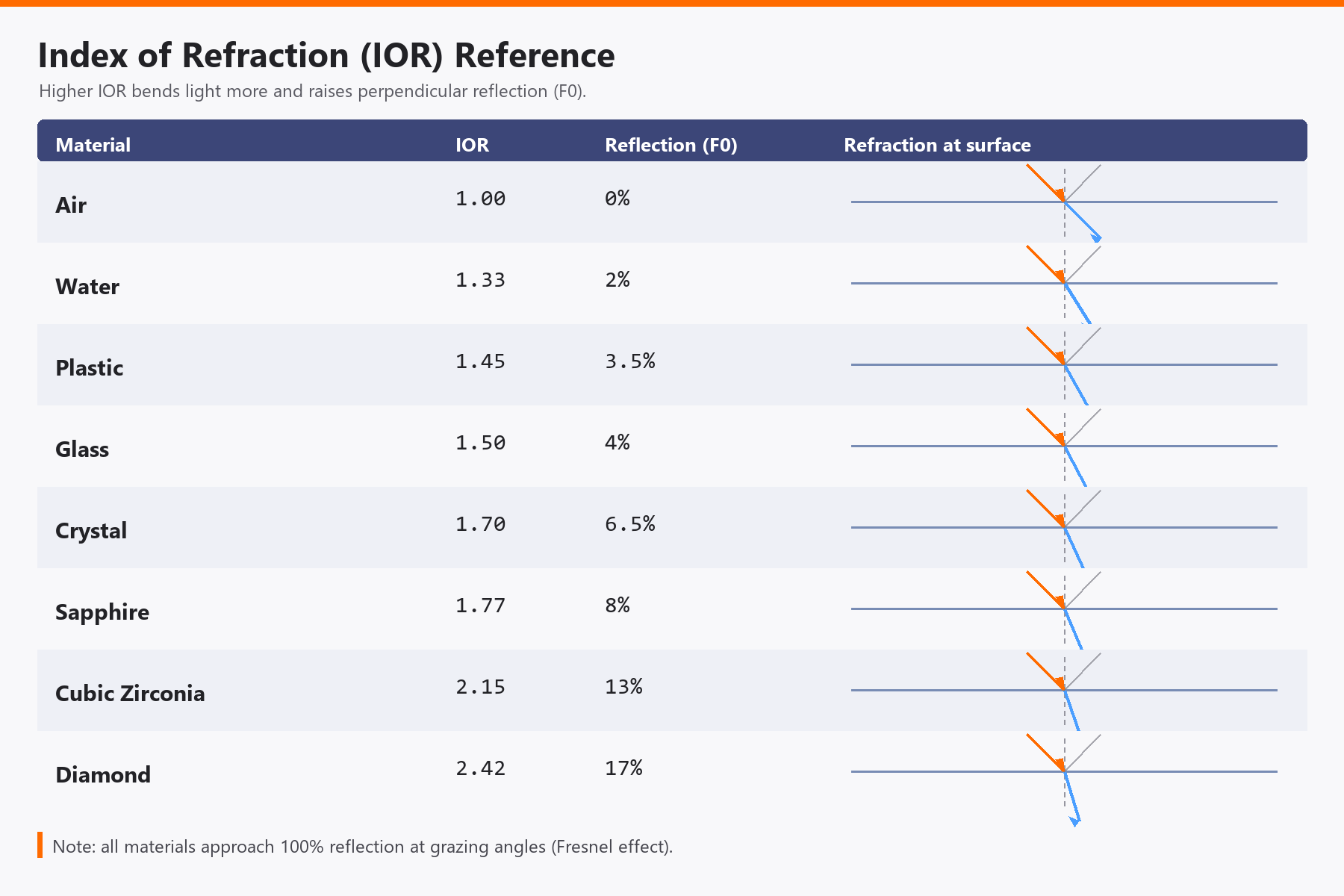The width and height of the screenshot is (1344, 896).
Task: Click the IOR value 1.45
Action: pyautogui.click(x=481, y=361)
